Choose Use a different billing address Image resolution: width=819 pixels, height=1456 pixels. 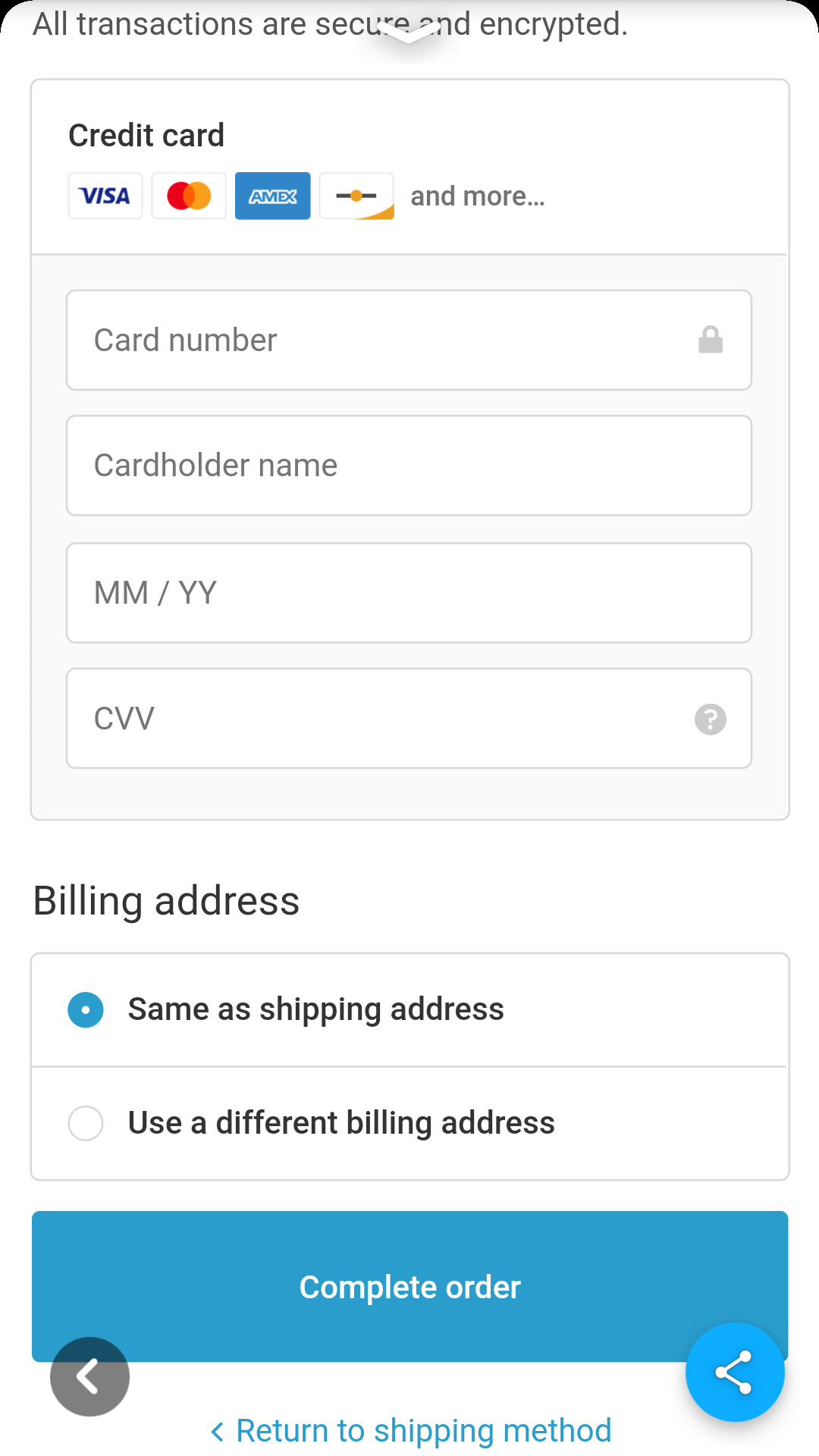[86, 1123]
